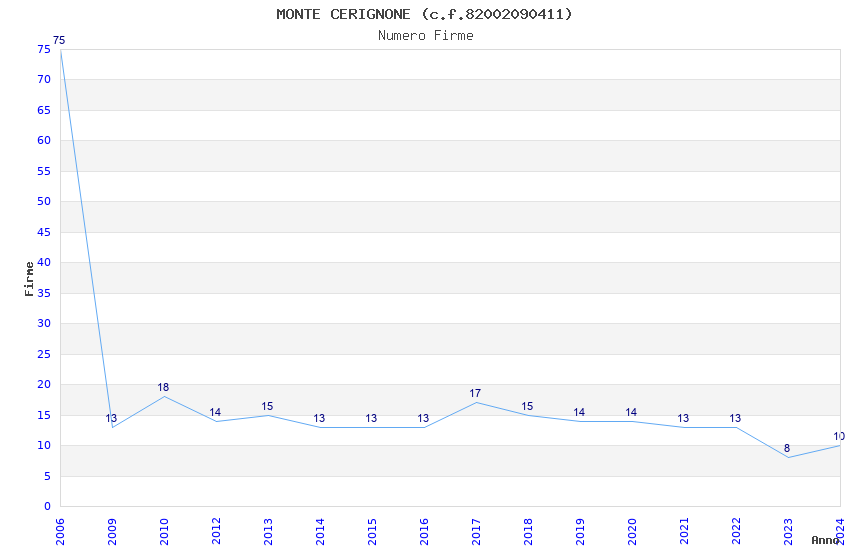850x550 pixels.
Task: Select the 2021 year label on the x-axis
Action: point(685,532)
